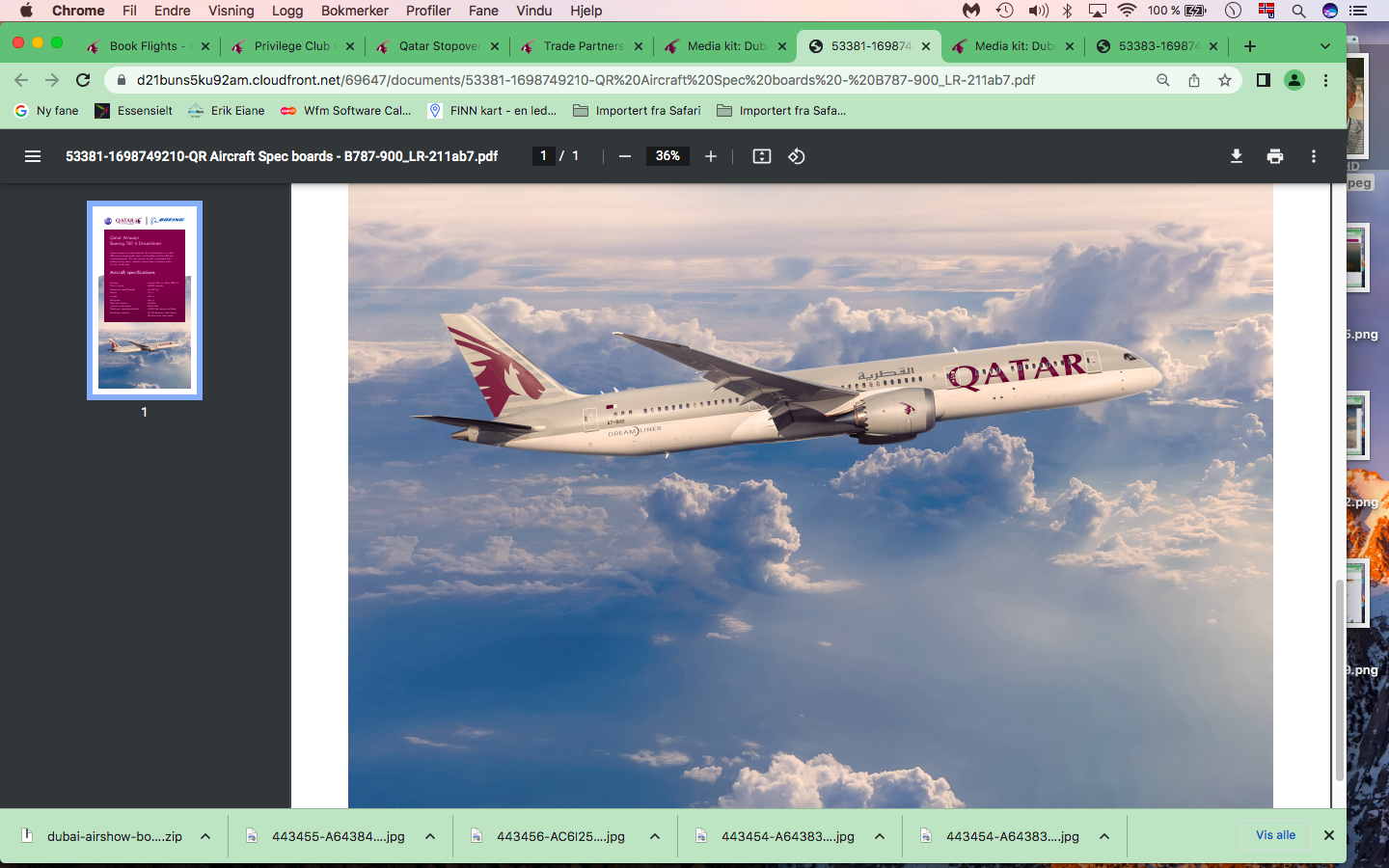The width and height of the screenshot is (1389, 868).
Task: View site information lock icon
Action: pyautogui.click(x=122, y=80)
